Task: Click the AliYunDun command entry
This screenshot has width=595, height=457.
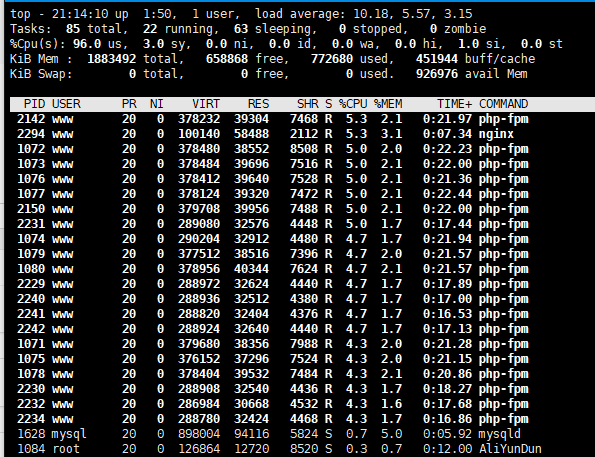Action: 510,449
